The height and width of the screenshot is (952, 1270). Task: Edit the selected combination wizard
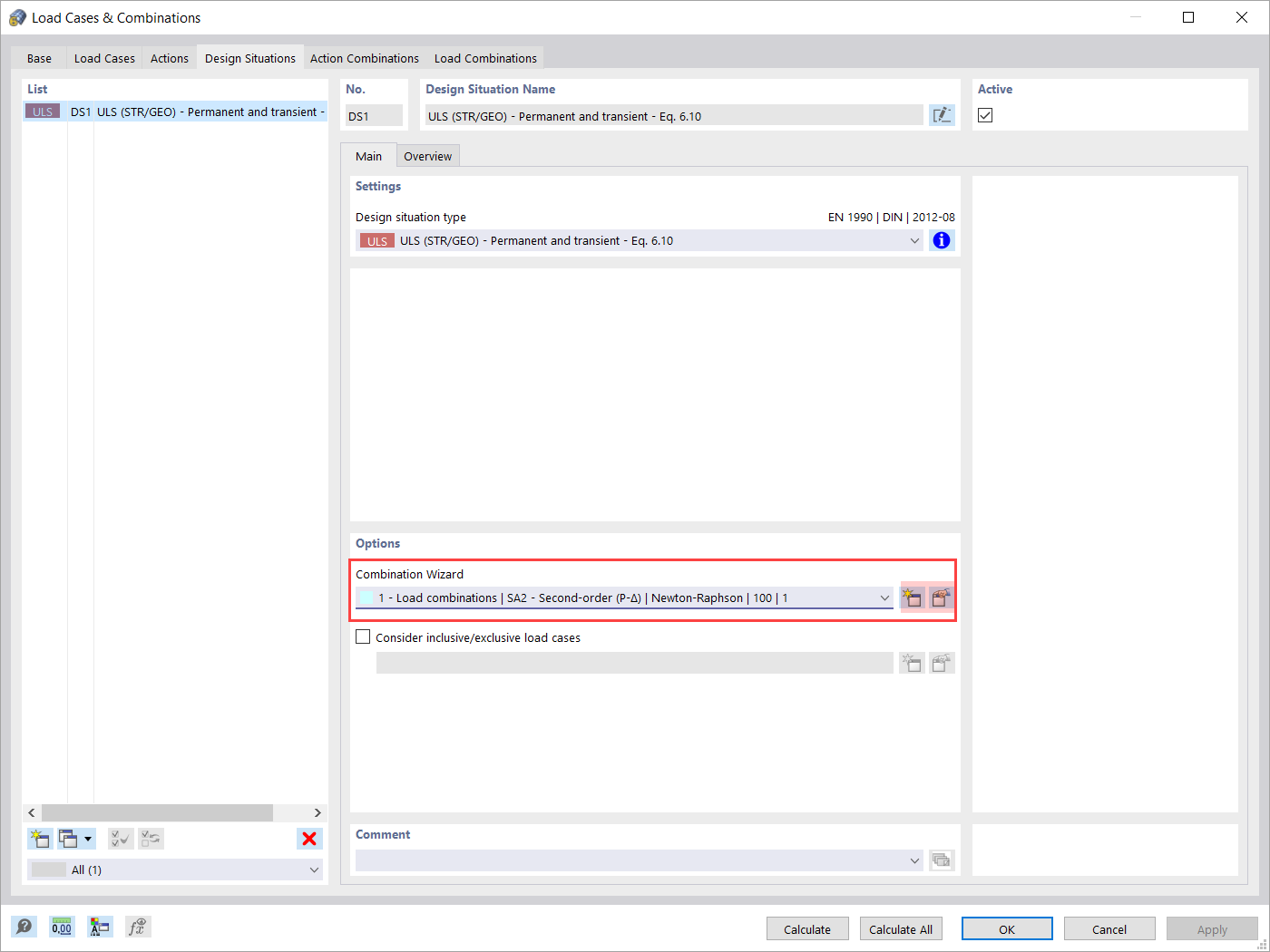[942, 597]
